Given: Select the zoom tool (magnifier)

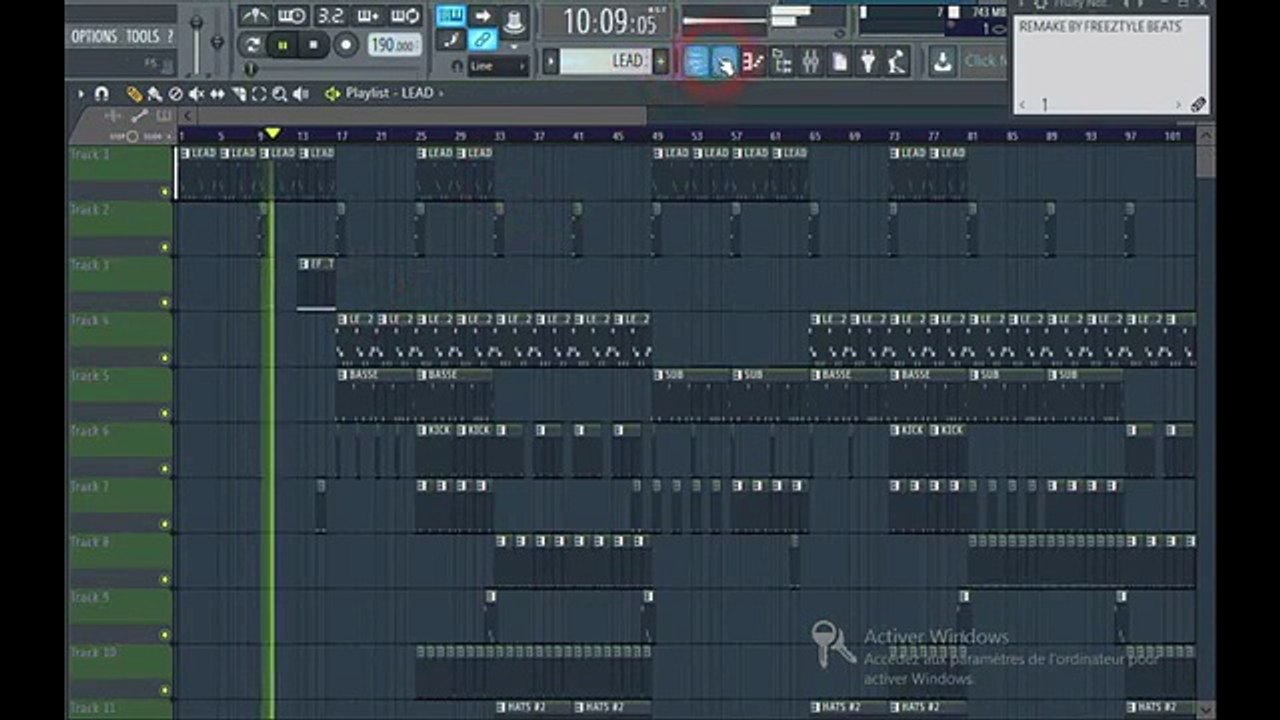Looking at the screenshot, I should (279, 93).
